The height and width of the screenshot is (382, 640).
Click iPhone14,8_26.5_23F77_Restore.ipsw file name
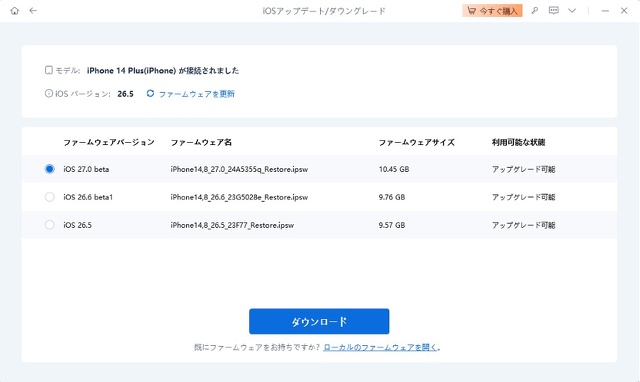[232, 225]
